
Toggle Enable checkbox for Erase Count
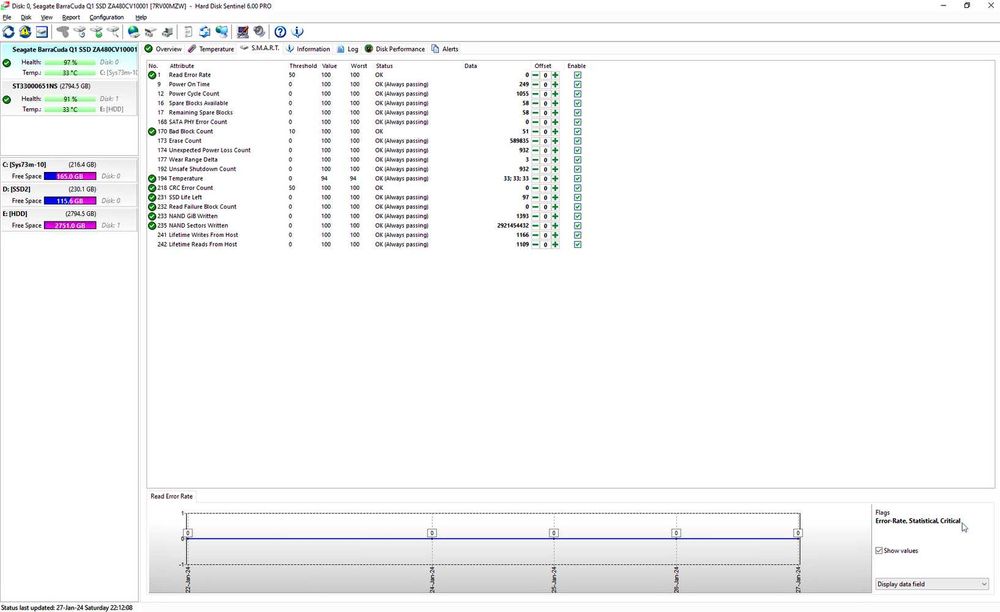click(577, 141)
